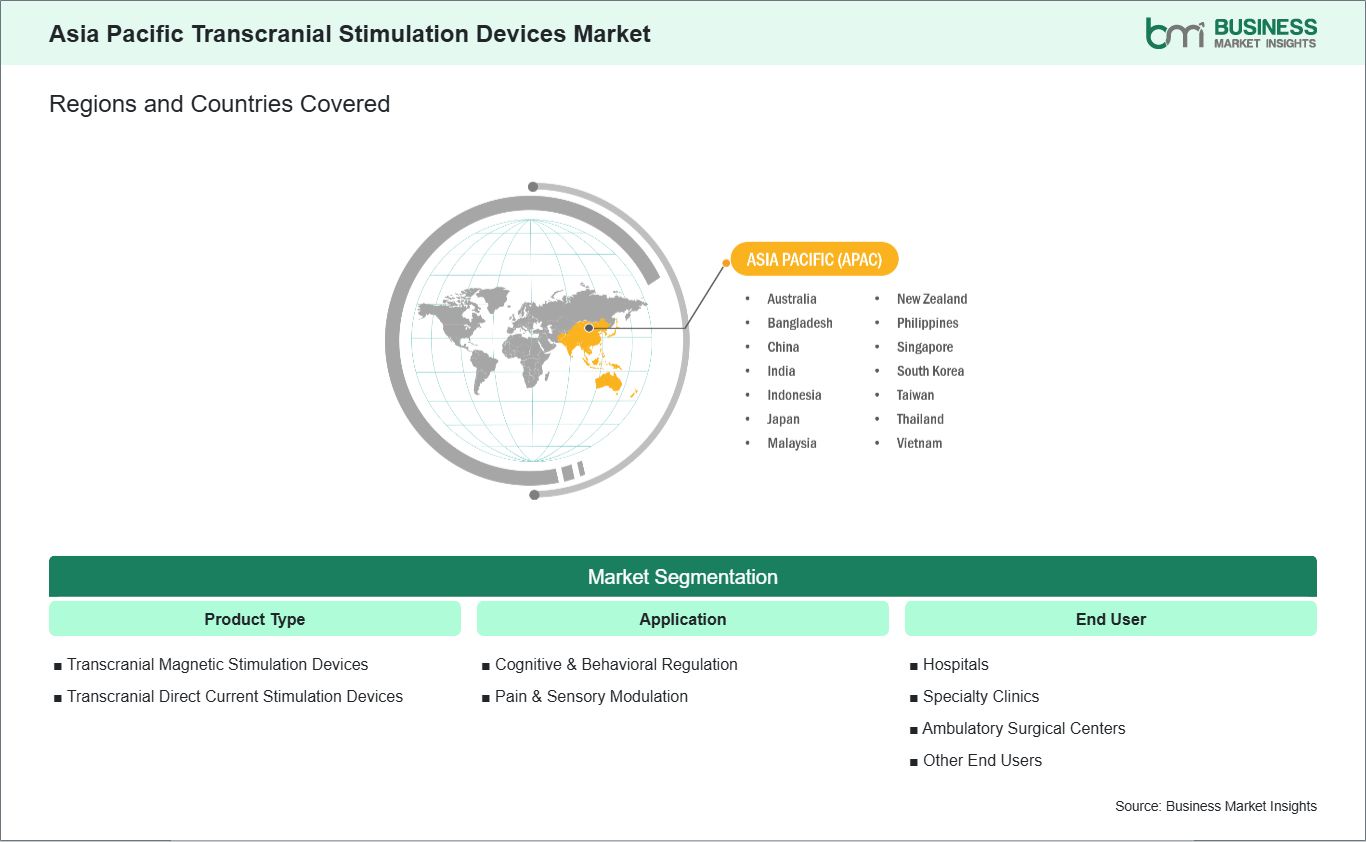This screenshot has height=842, width=1366.
Task: Click Singapore in the country list
Action: (925, 347)
